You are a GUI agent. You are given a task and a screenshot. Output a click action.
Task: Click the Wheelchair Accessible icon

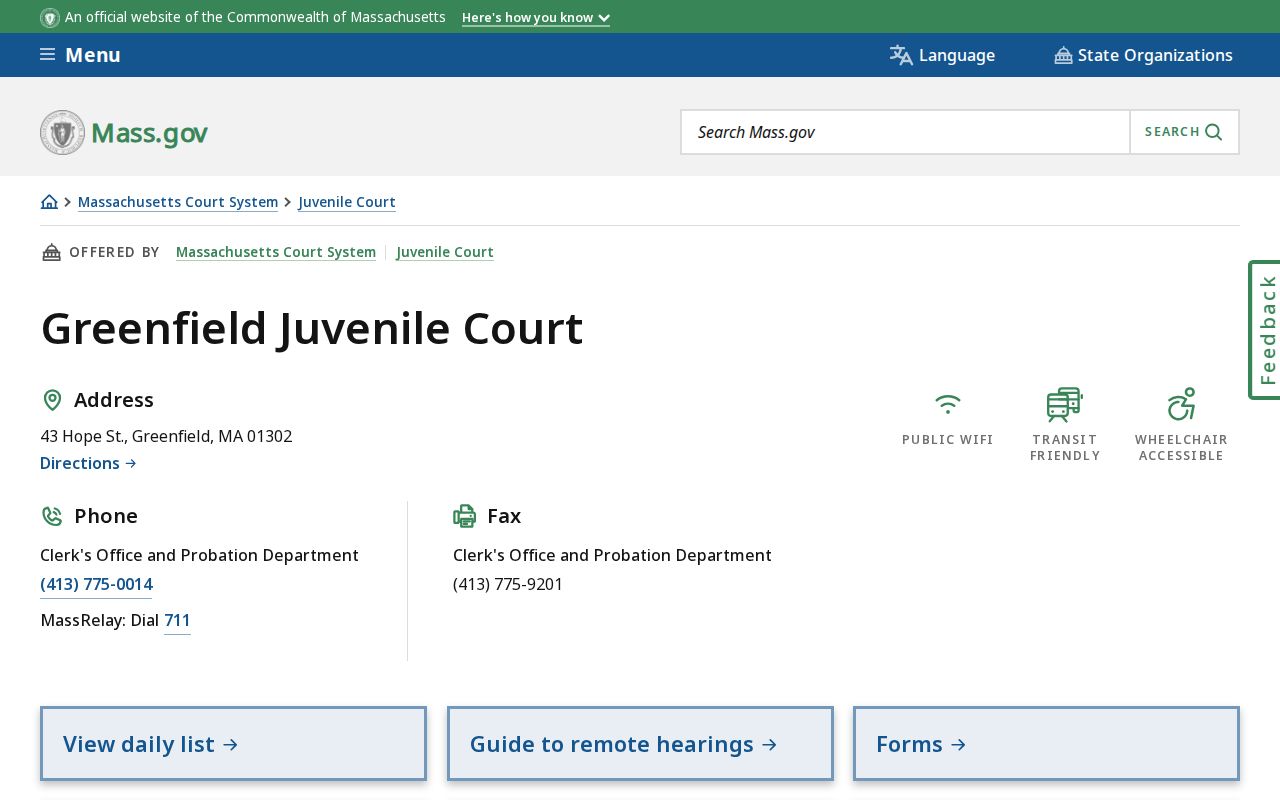coord(1181,404)
